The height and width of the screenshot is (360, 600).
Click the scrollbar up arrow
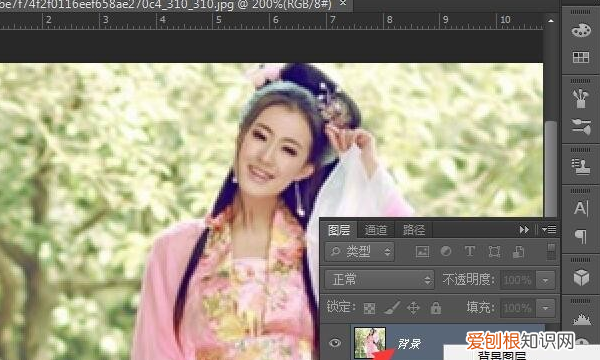pos(551,20)
